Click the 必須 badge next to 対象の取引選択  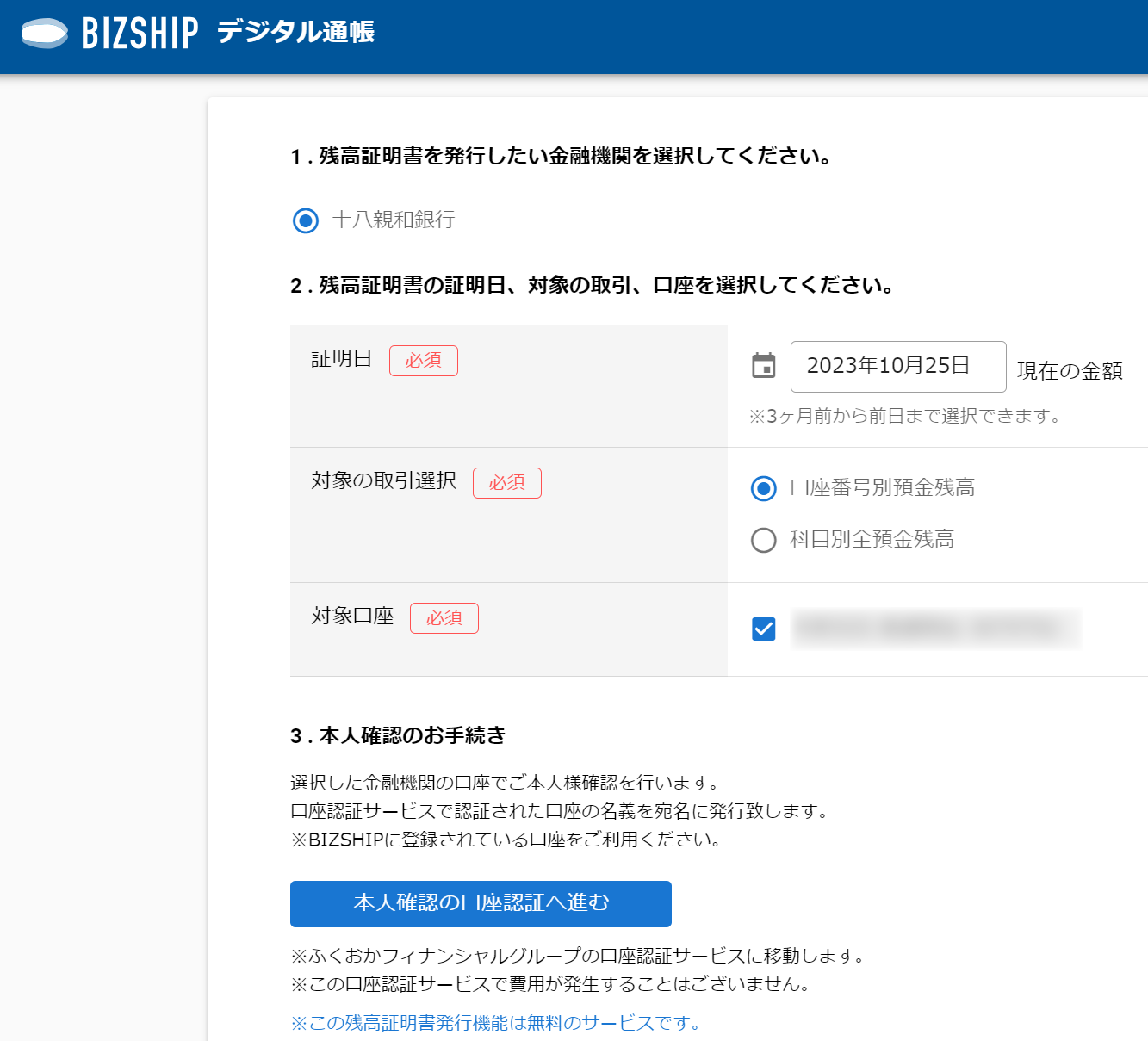[x=507, y=483]
